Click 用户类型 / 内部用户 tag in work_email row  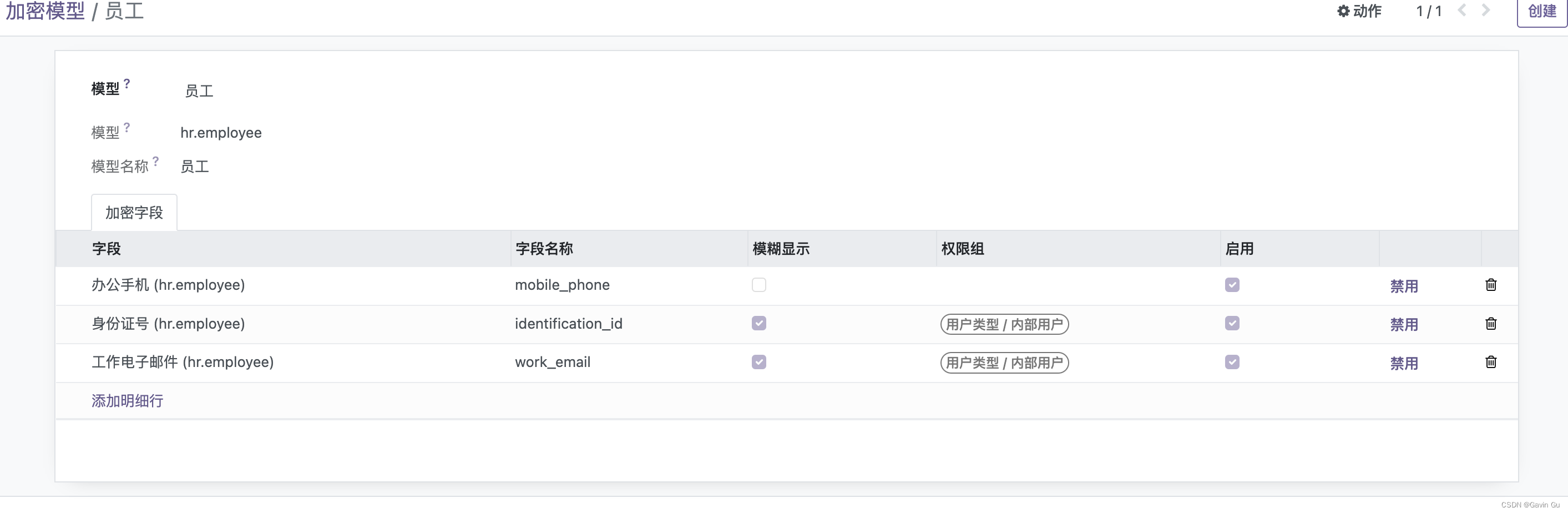pos(1004,363)
